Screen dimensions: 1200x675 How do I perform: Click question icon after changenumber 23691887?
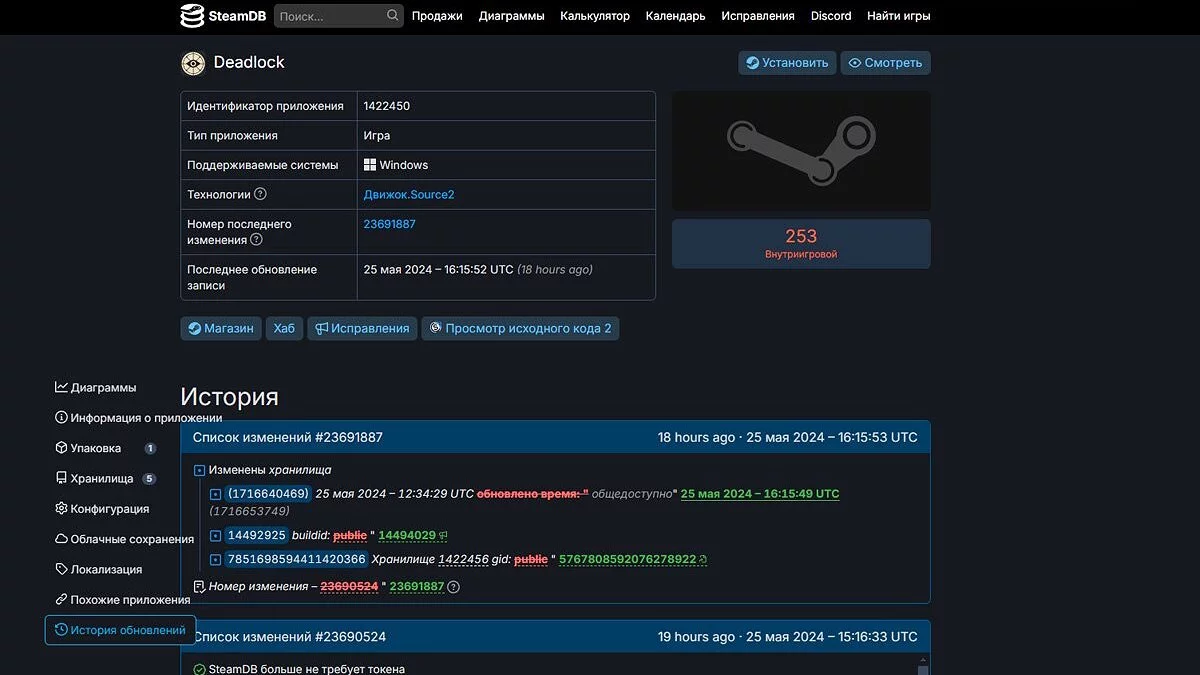coord(453,587)
